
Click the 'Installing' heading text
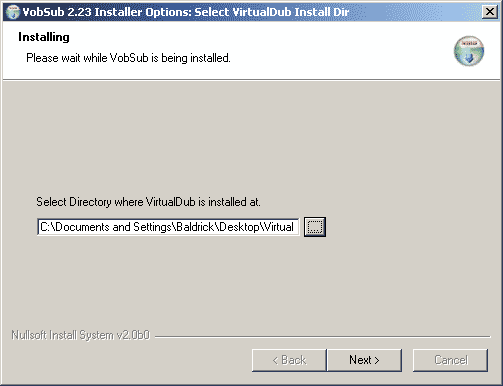(44, 37)
